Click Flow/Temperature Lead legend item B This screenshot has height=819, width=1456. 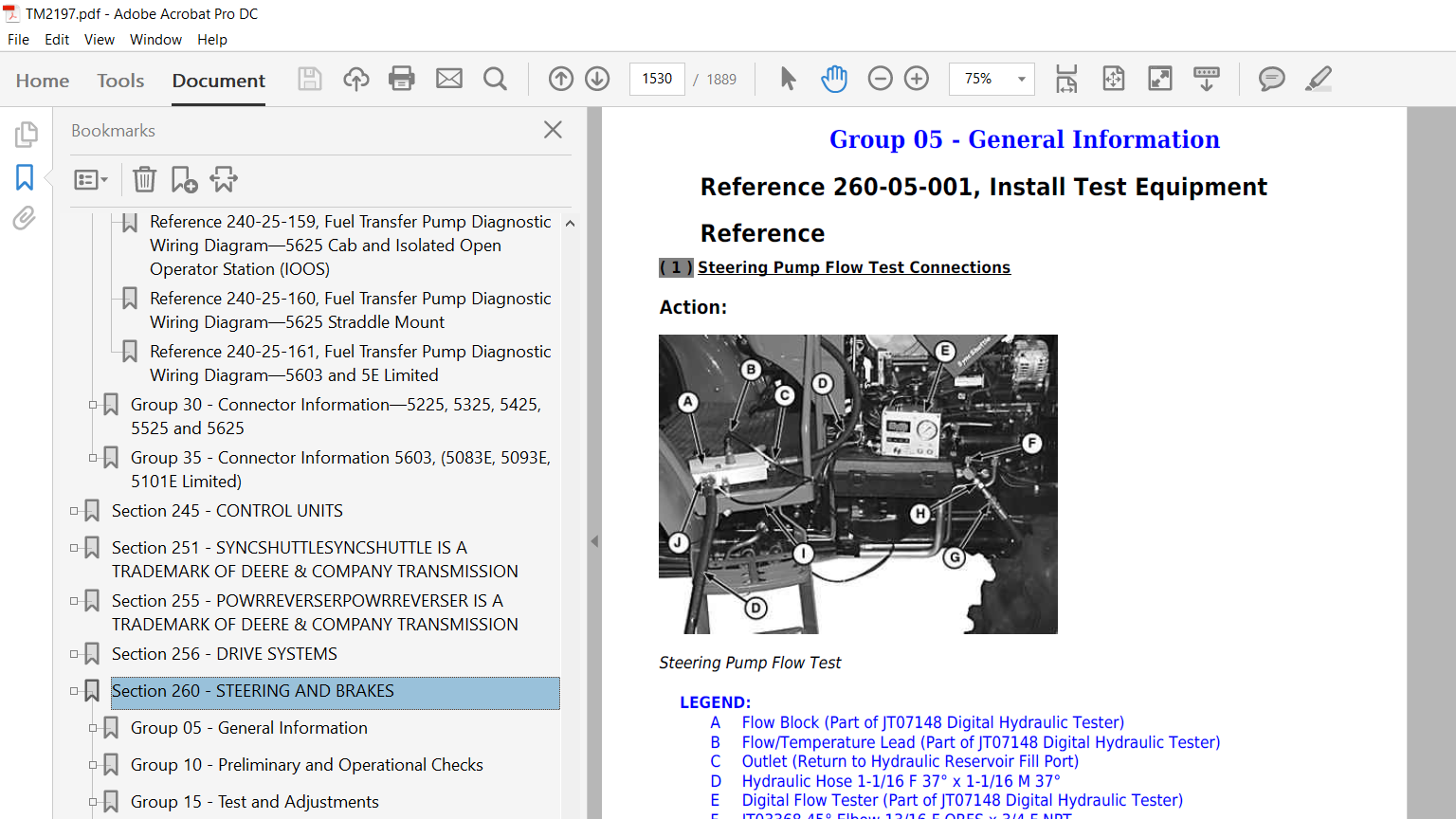tap(981, 742)
